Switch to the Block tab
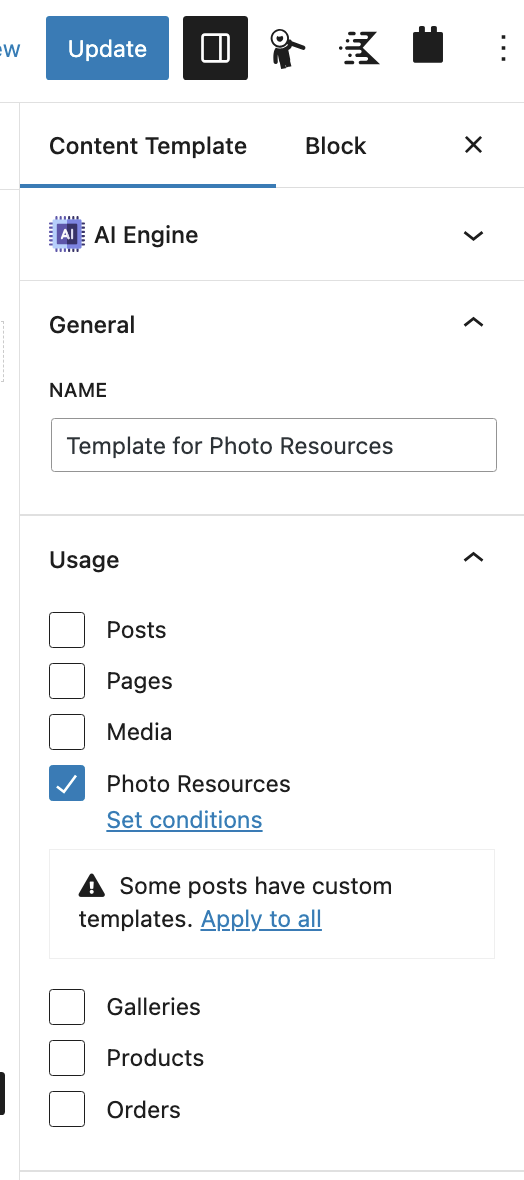Screen dimensions: 524x1180 coord(336,145)
